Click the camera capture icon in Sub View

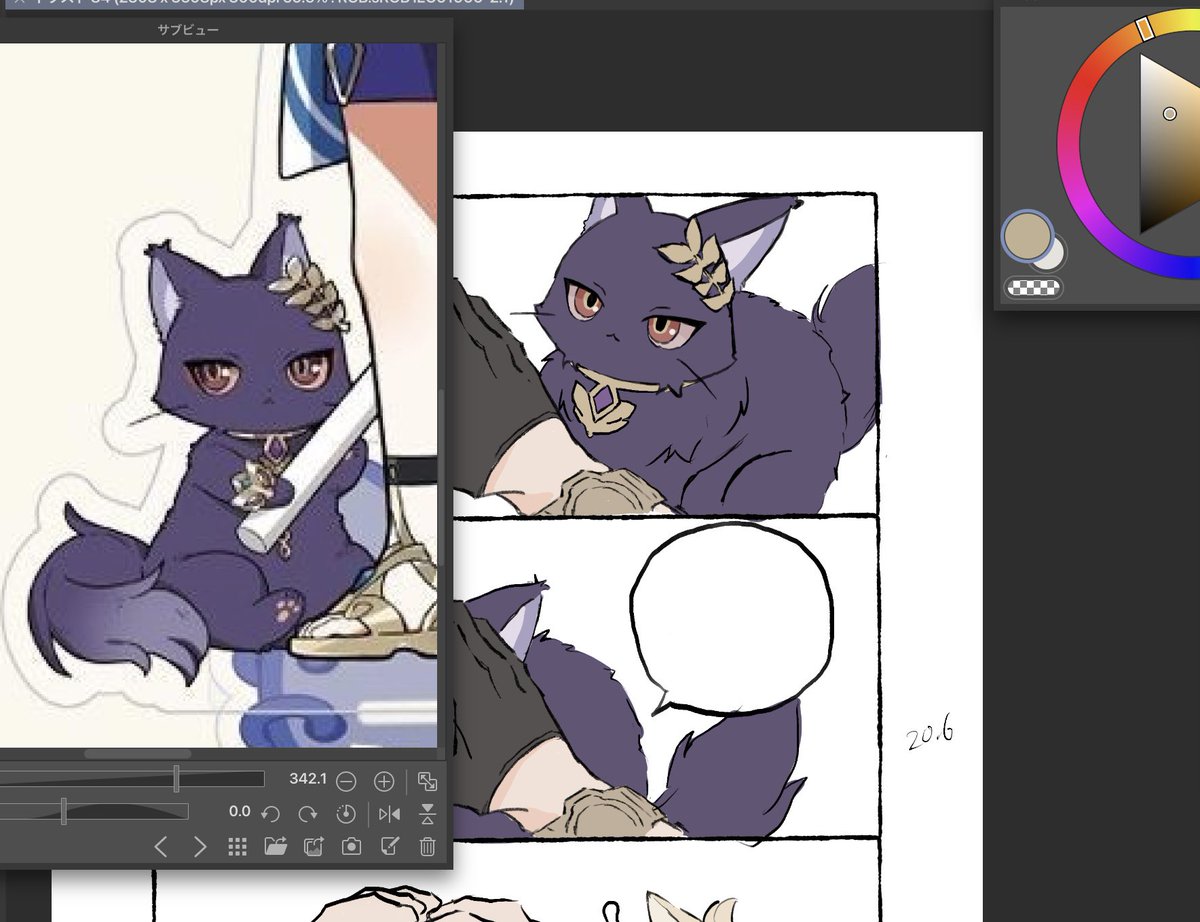(351, 847)
